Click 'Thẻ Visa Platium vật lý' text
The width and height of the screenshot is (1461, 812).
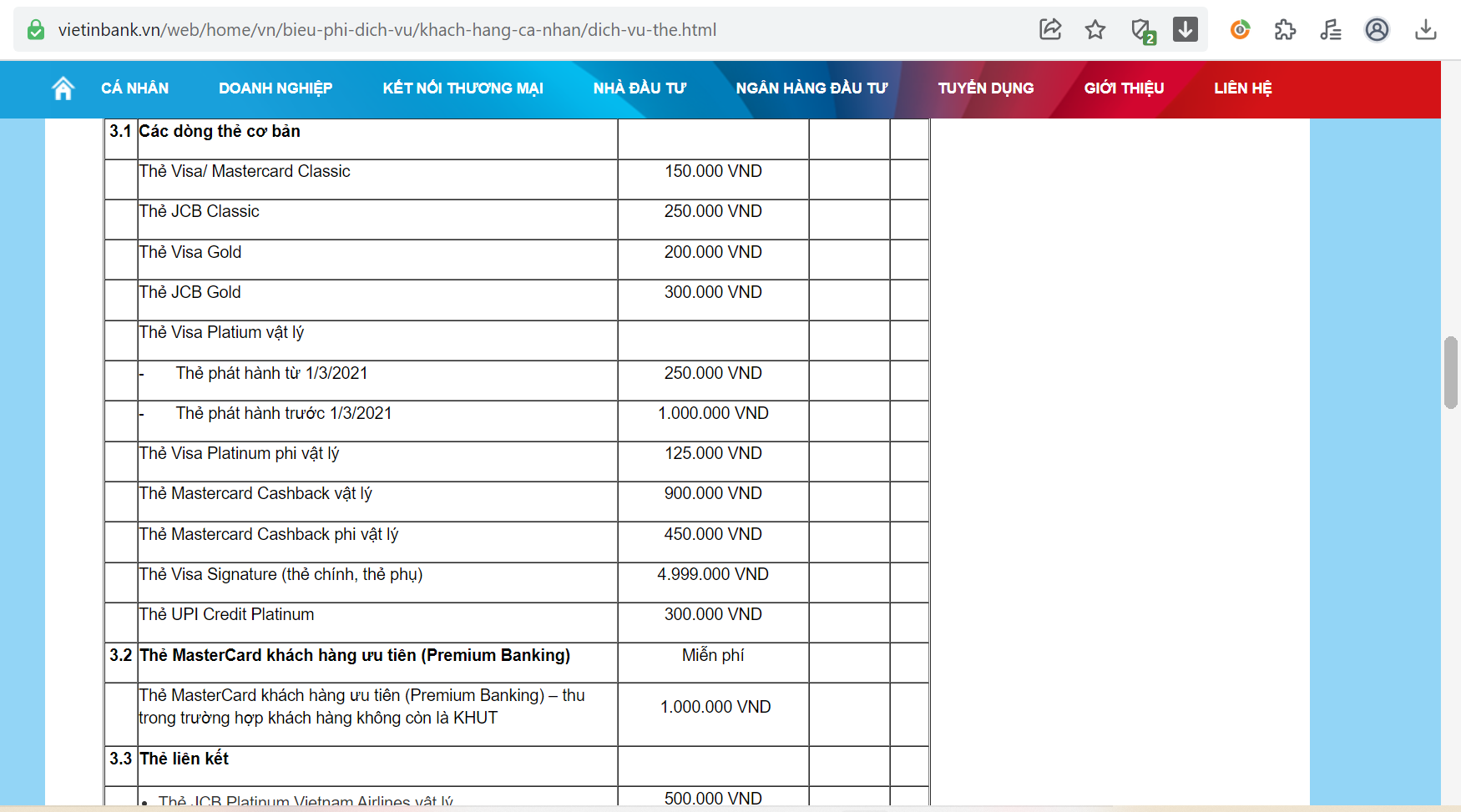pyautogui.click(x=221, y=332)
